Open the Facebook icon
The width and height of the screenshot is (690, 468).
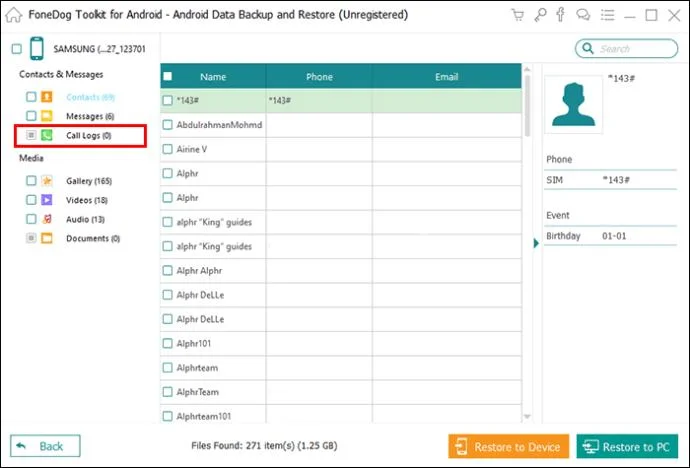[561, 15]
